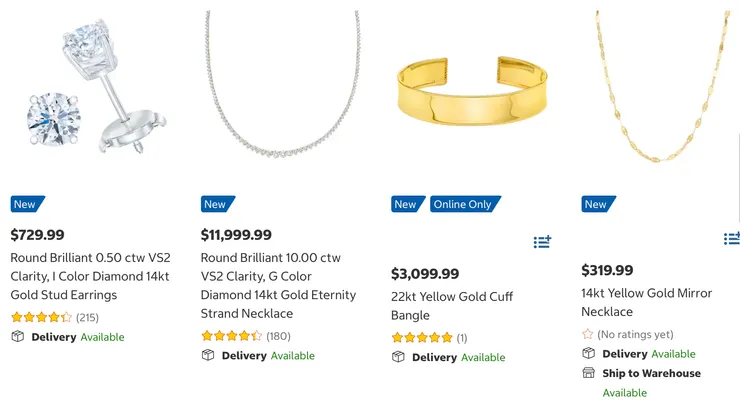740x400 pixels.
Task: Click the Online Only badge
Action: coord(462,204)
